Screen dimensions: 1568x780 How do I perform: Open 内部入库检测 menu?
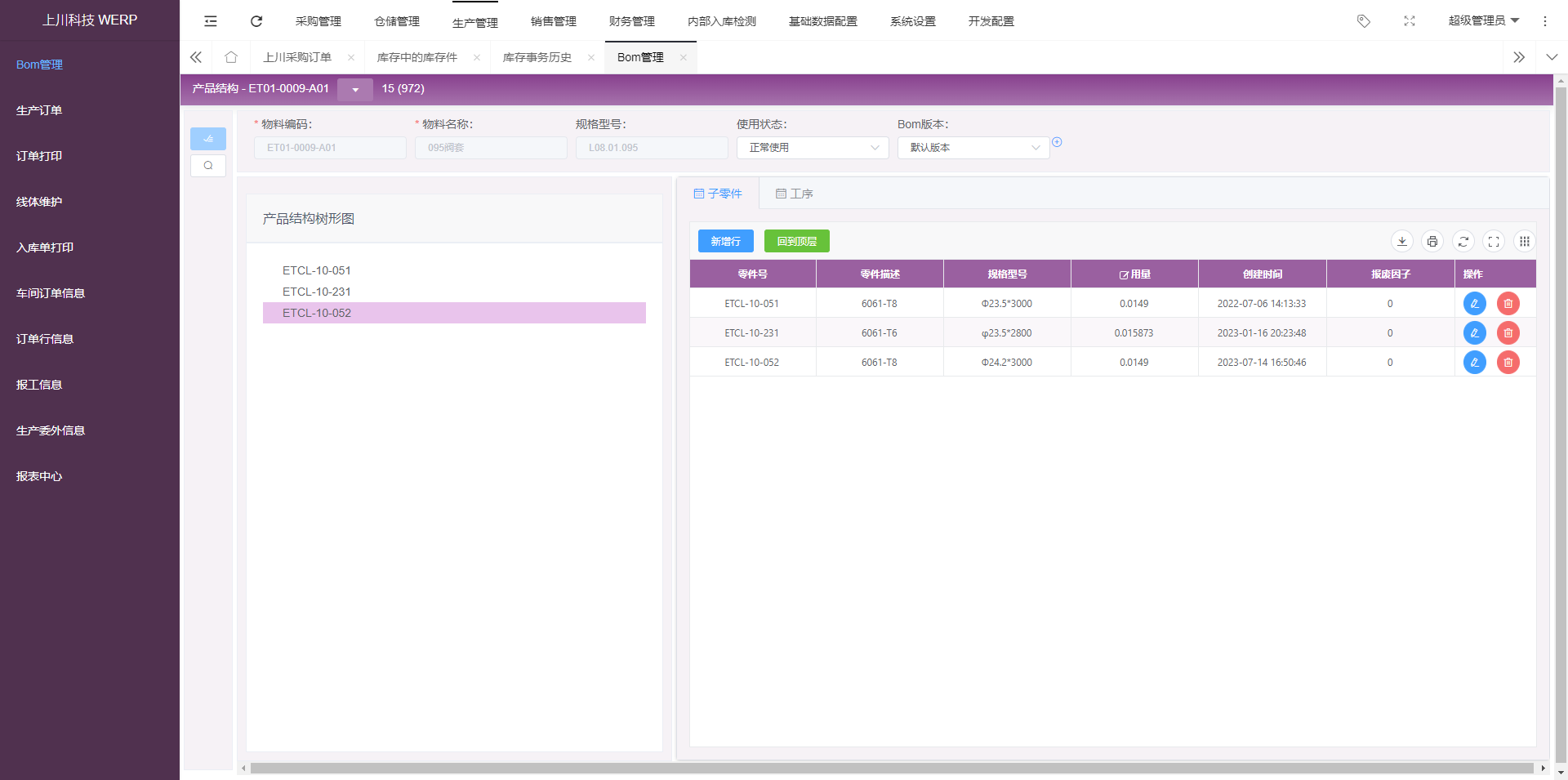(722, 21)
